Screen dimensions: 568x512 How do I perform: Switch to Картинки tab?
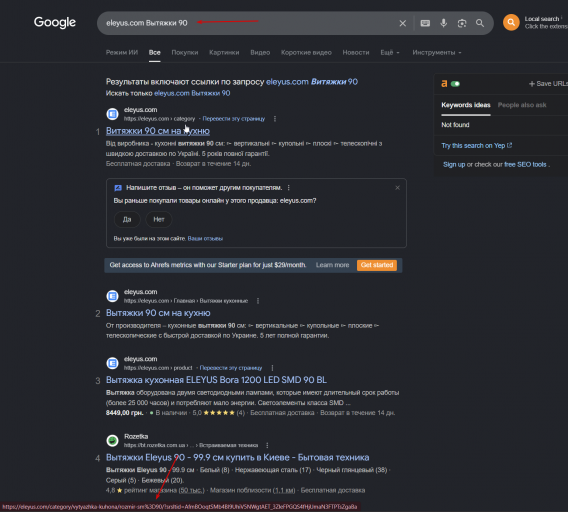pos(224,53)
